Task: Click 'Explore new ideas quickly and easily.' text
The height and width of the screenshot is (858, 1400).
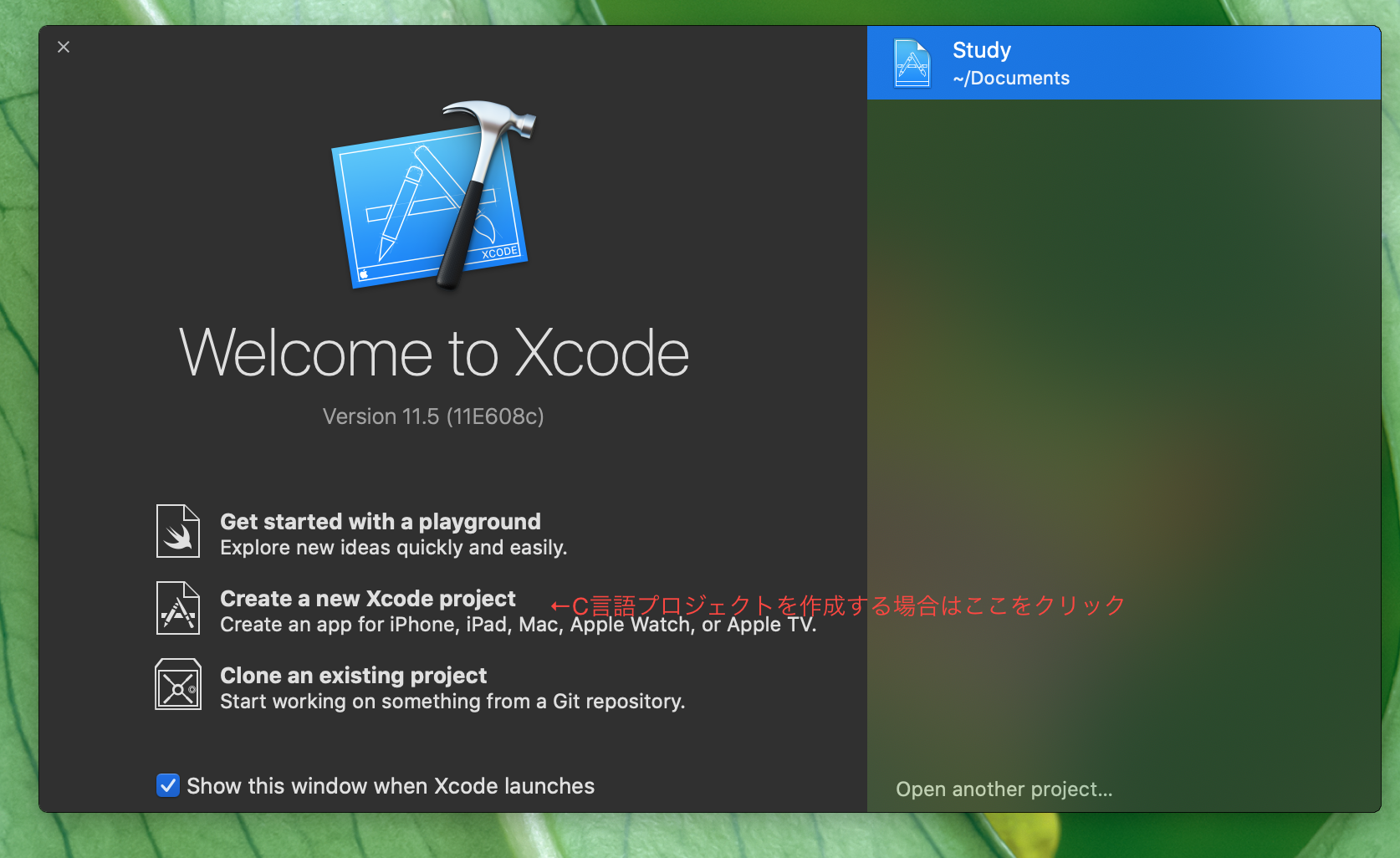Action: (394, 547)
